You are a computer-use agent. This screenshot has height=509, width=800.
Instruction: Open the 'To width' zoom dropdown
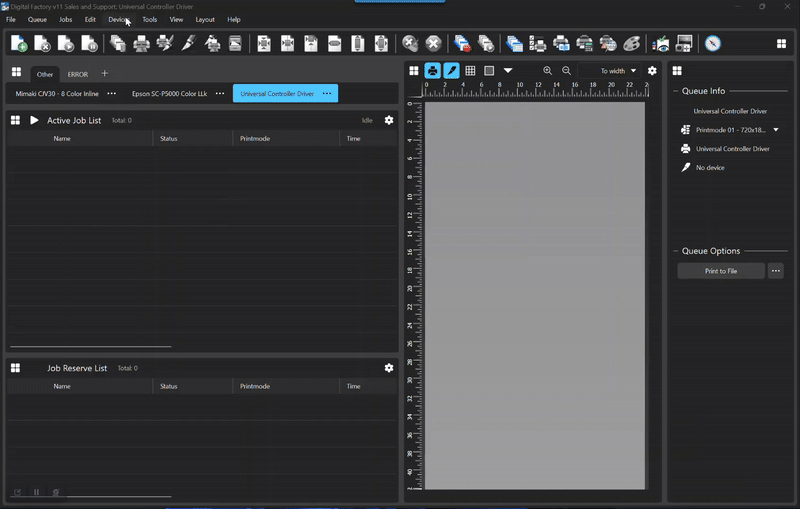(618, 71)
